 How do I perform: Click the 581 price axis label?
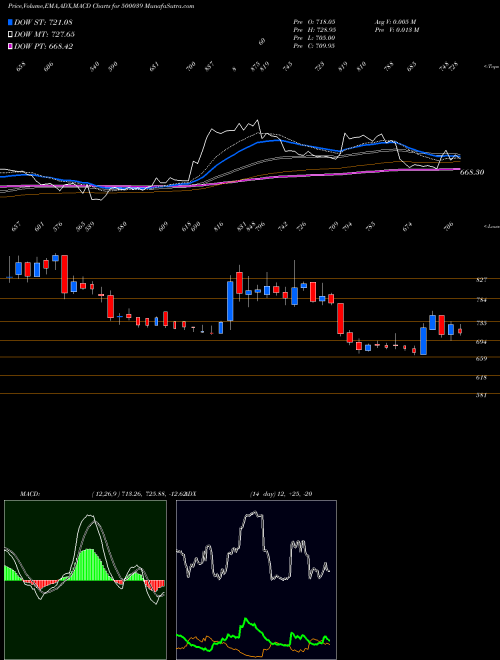(482, 395)
